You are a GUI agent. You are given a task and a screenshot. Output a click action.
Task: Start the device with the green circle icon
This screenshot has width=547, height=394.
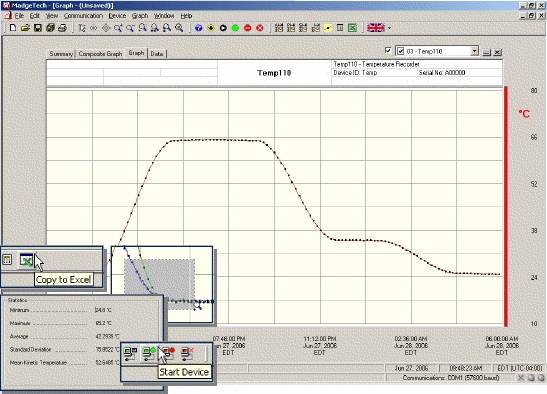click(x=235, y=28)
